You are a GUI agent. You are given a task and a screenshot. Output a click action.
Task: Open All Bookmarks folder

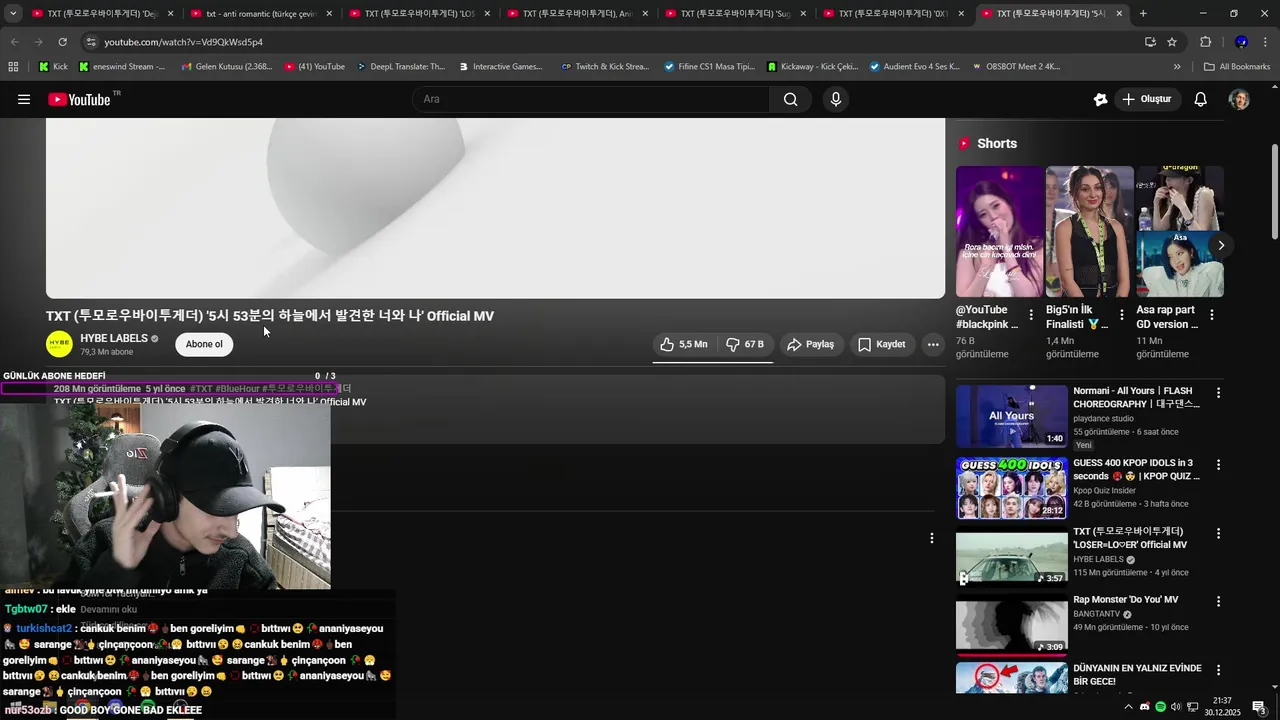point(1237,67)
